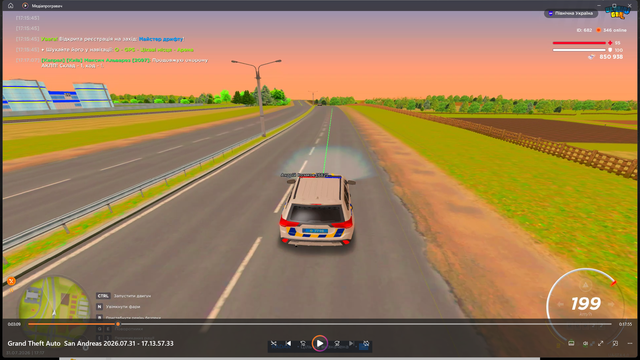Click the video title Grand Theft Auto San Andreas
This screenshot has height=360, width=640.
tap(90, 344)
